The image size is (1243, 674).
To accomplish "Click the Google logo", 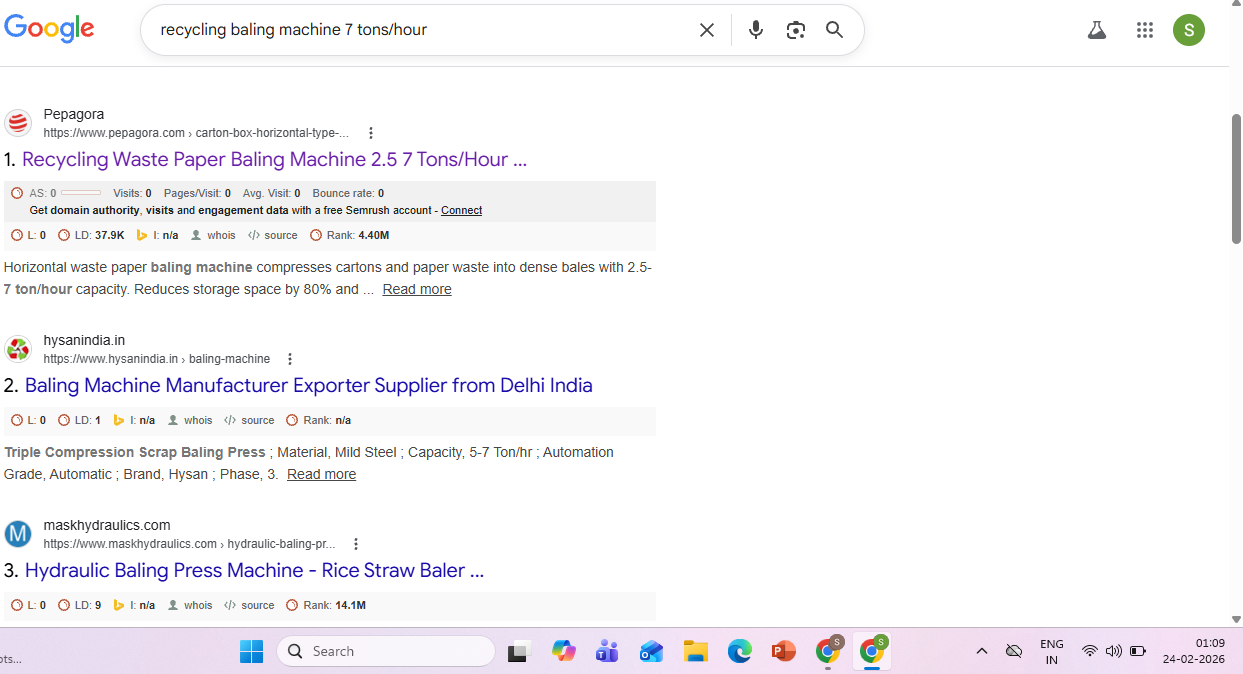I will click(x=49, y=29).
